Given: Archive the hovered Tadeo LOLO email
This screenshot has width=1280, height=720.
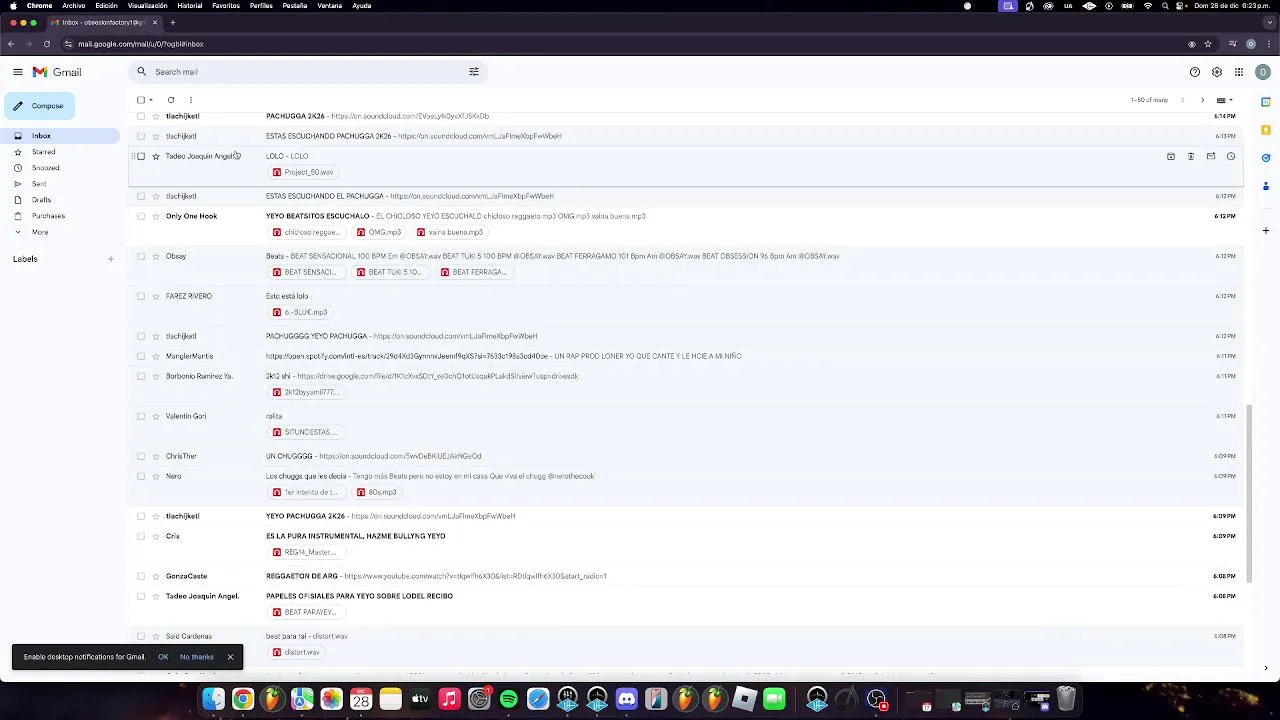Looking at the screenshot, I should pyautogui.click(x=1170, y=156).
